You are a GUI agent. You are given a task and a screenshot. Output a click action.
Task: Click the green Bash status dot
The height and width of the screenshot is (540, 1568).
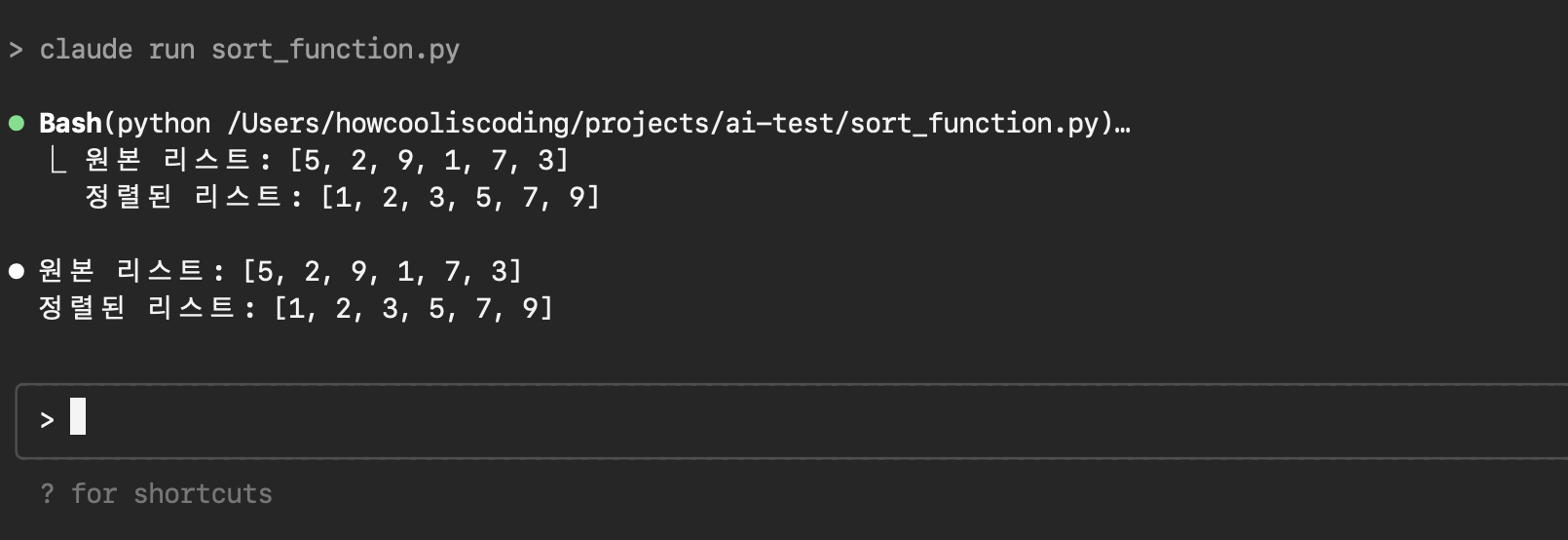(17, 124)
